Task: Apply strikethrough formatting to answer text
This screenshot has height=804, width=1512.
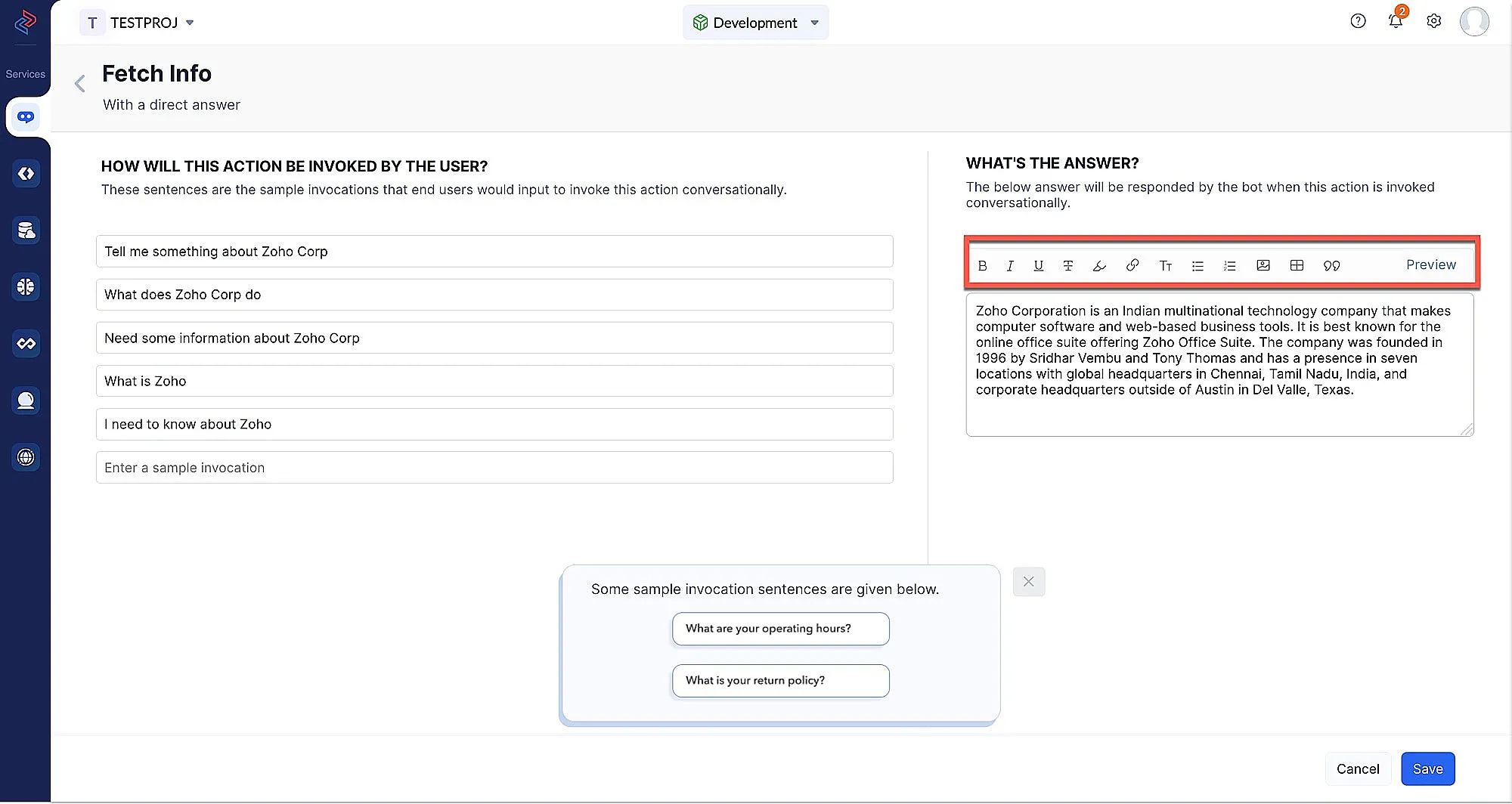Action: pos(1067,266)
